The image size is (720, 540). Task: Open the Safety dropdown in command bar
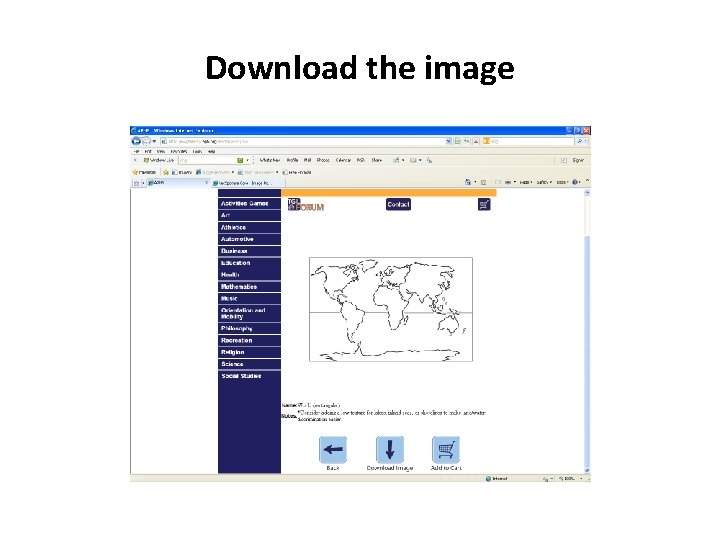tap(544, 182)
